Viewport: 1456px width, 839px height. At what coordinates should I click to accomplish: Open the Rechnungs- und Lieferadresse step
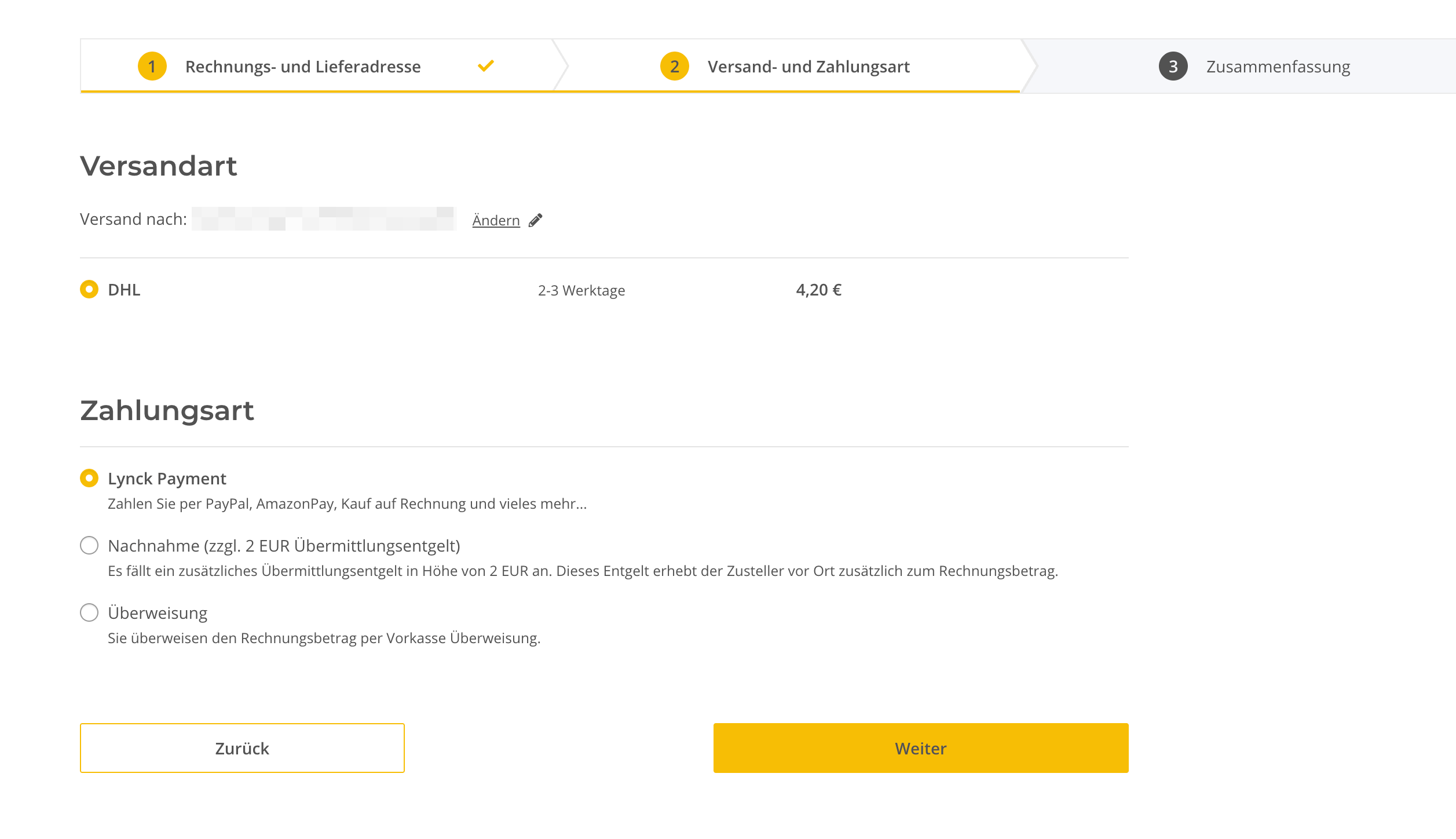pyautogui.click(x=302, y=65)
